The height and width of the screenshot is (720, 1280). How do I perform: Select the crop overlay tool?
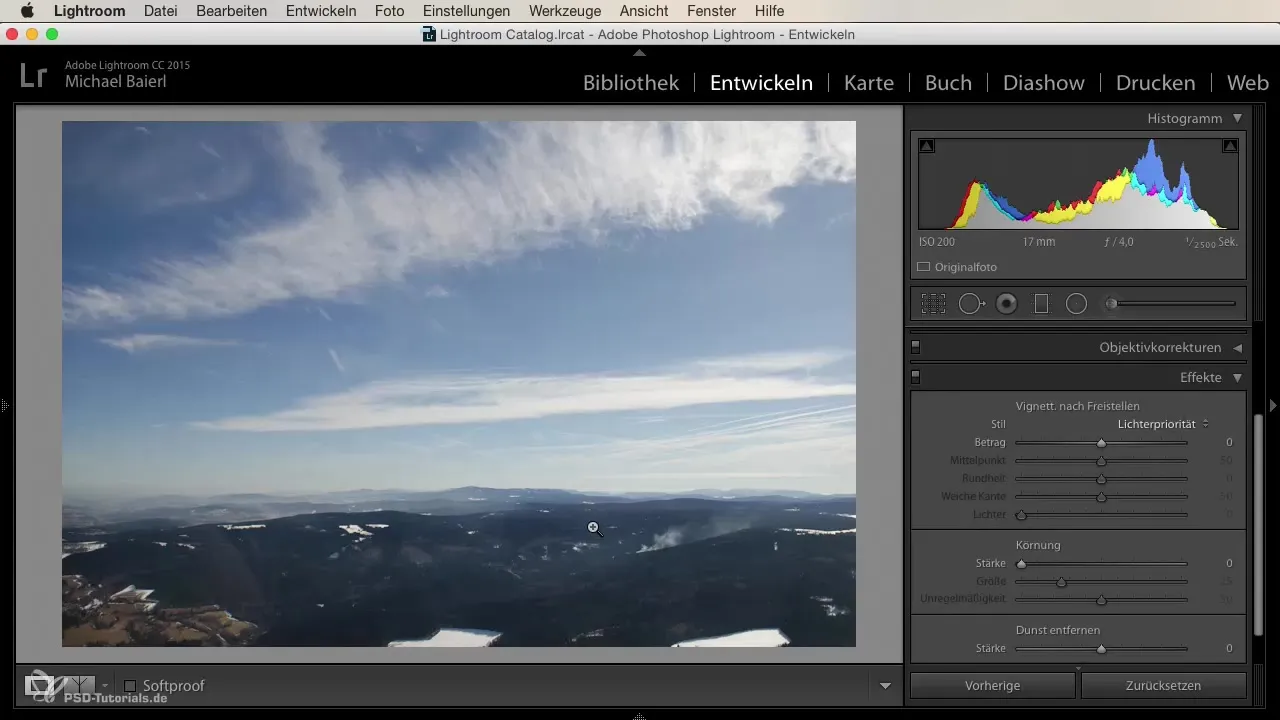tap(933, 304)
